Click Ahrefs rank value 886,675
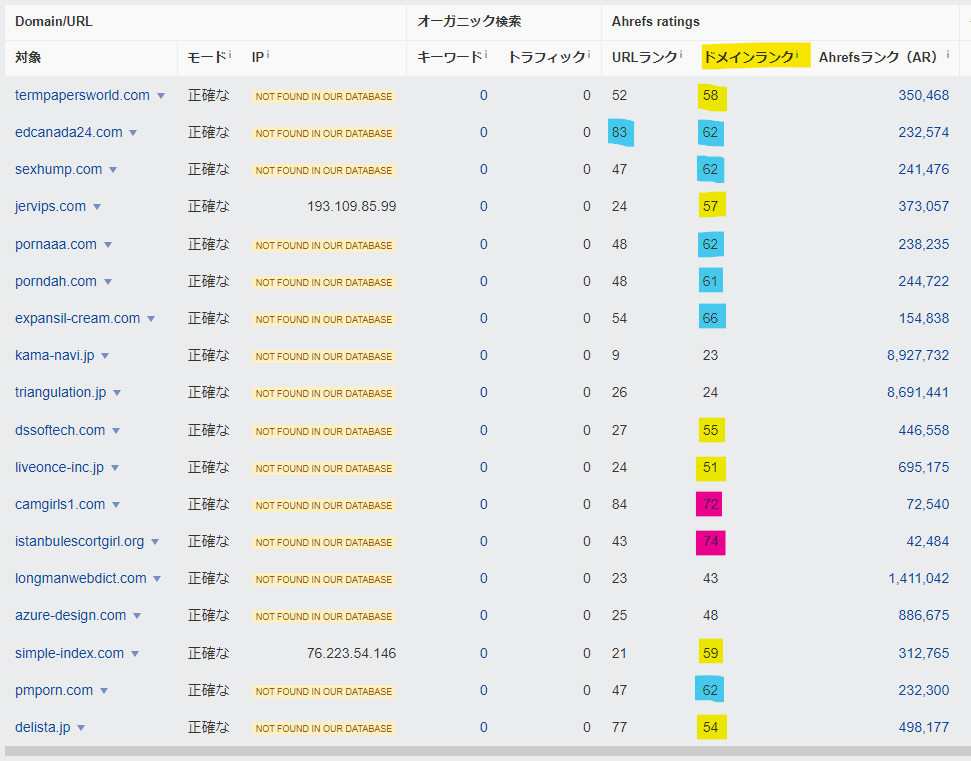971x761 pixels. tap(923, 615)
